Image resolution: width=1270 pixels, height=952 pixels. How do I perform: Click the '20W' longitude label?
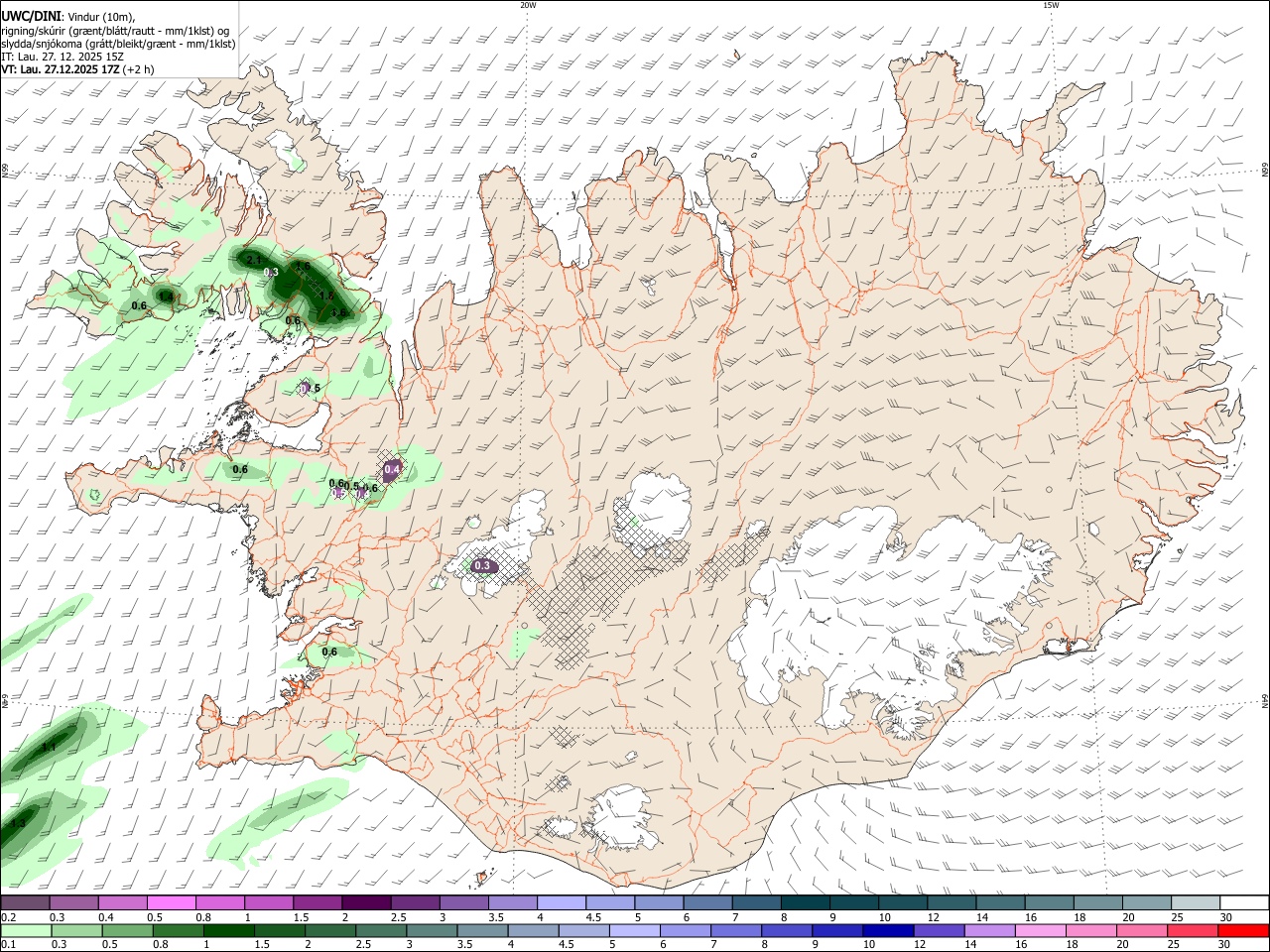pyautogui.click(x=528, y=5)
